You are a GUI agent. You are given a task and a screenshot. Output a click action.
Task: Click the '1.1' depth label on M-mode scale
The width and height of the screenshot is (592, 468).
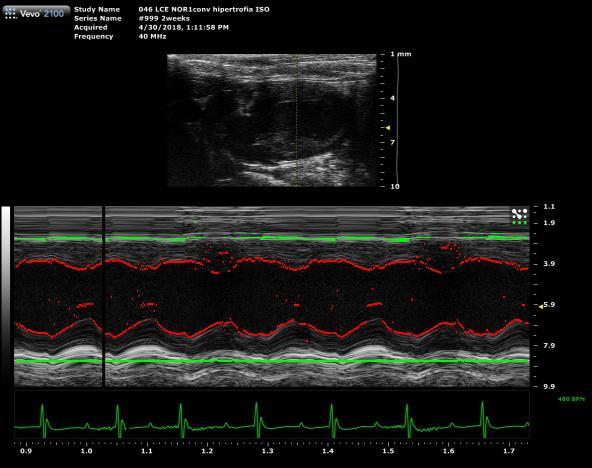click(549, 206)
